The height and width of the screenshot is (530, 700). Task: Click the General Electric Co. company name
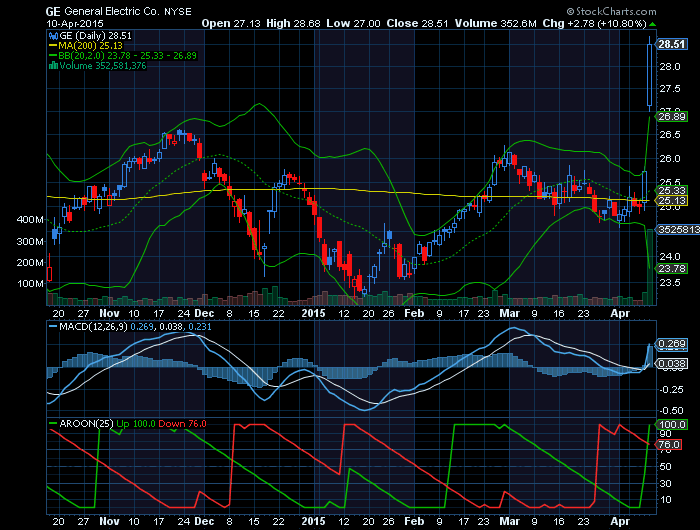tap(112, 12)
